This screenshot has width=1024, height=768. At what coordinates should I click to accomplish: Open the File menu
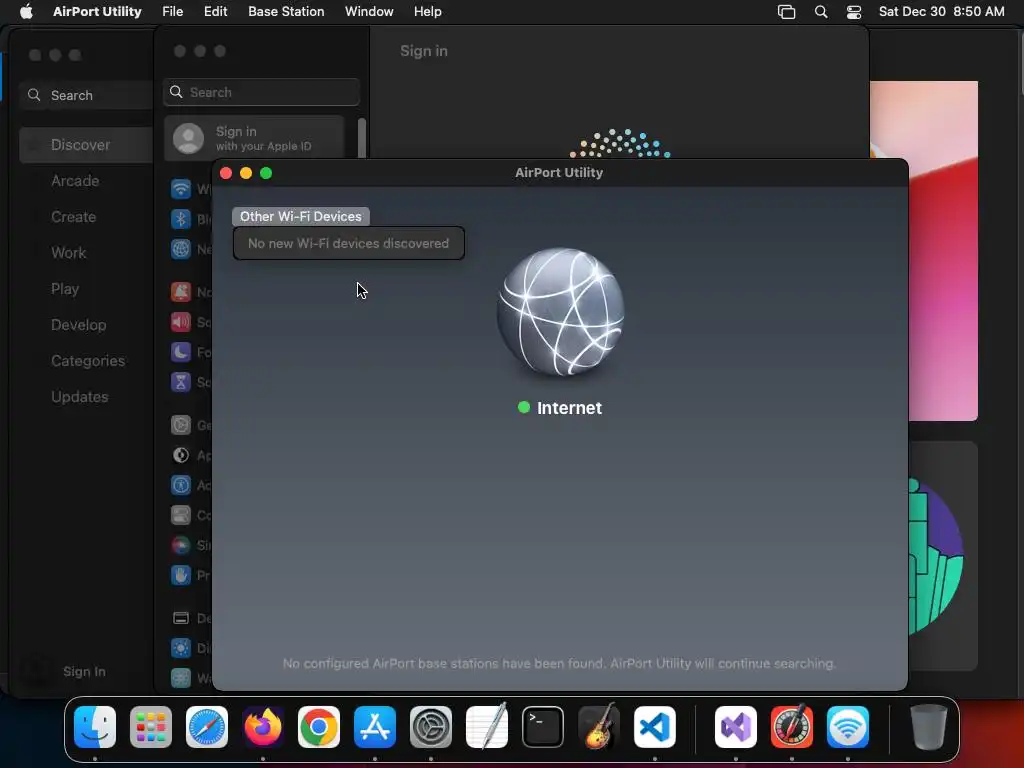[x=172, y=12]
